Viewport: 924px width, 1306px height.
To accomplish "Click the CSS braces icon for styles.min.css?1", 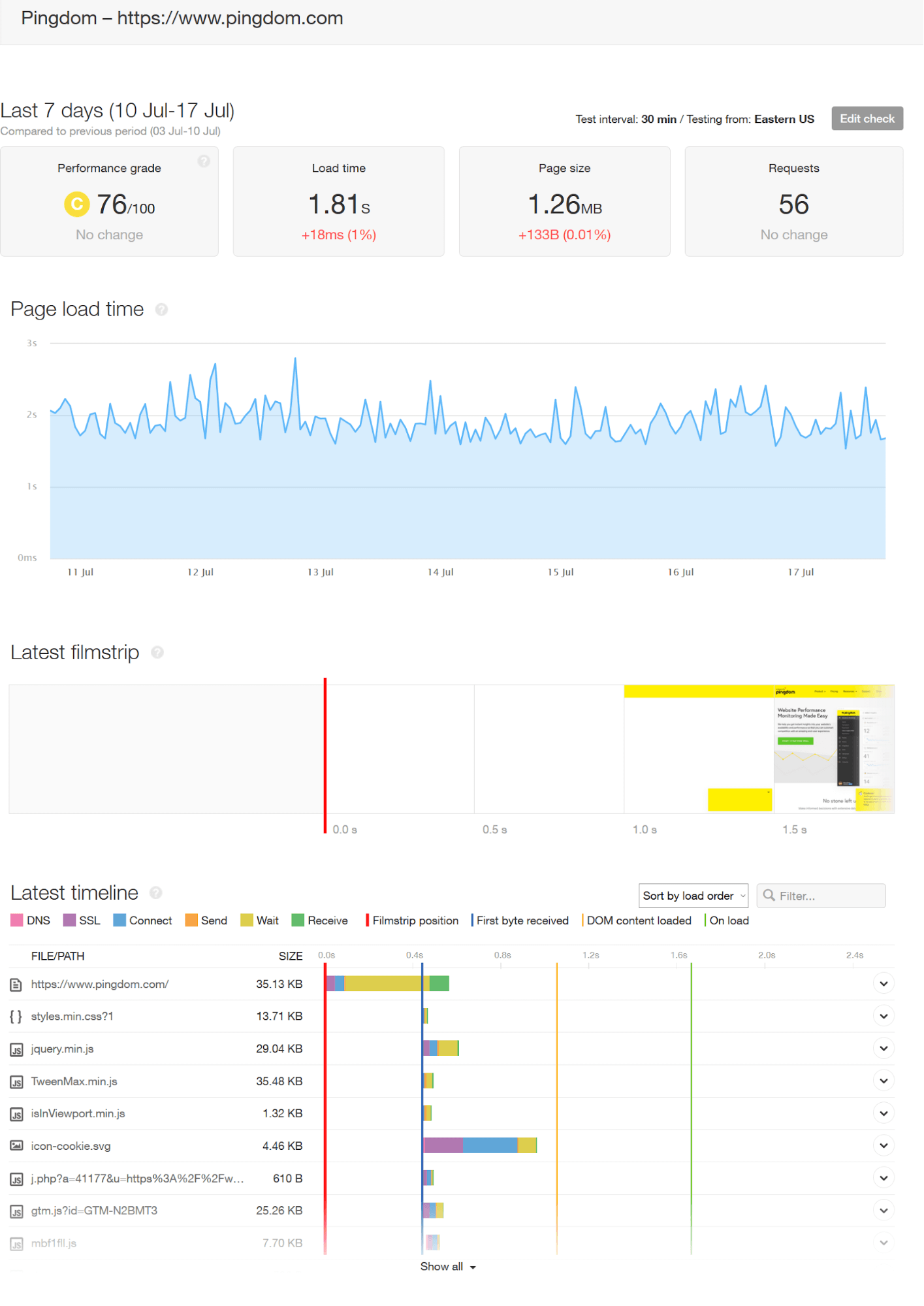I will pyautogui.click(x=16, y=1017).
